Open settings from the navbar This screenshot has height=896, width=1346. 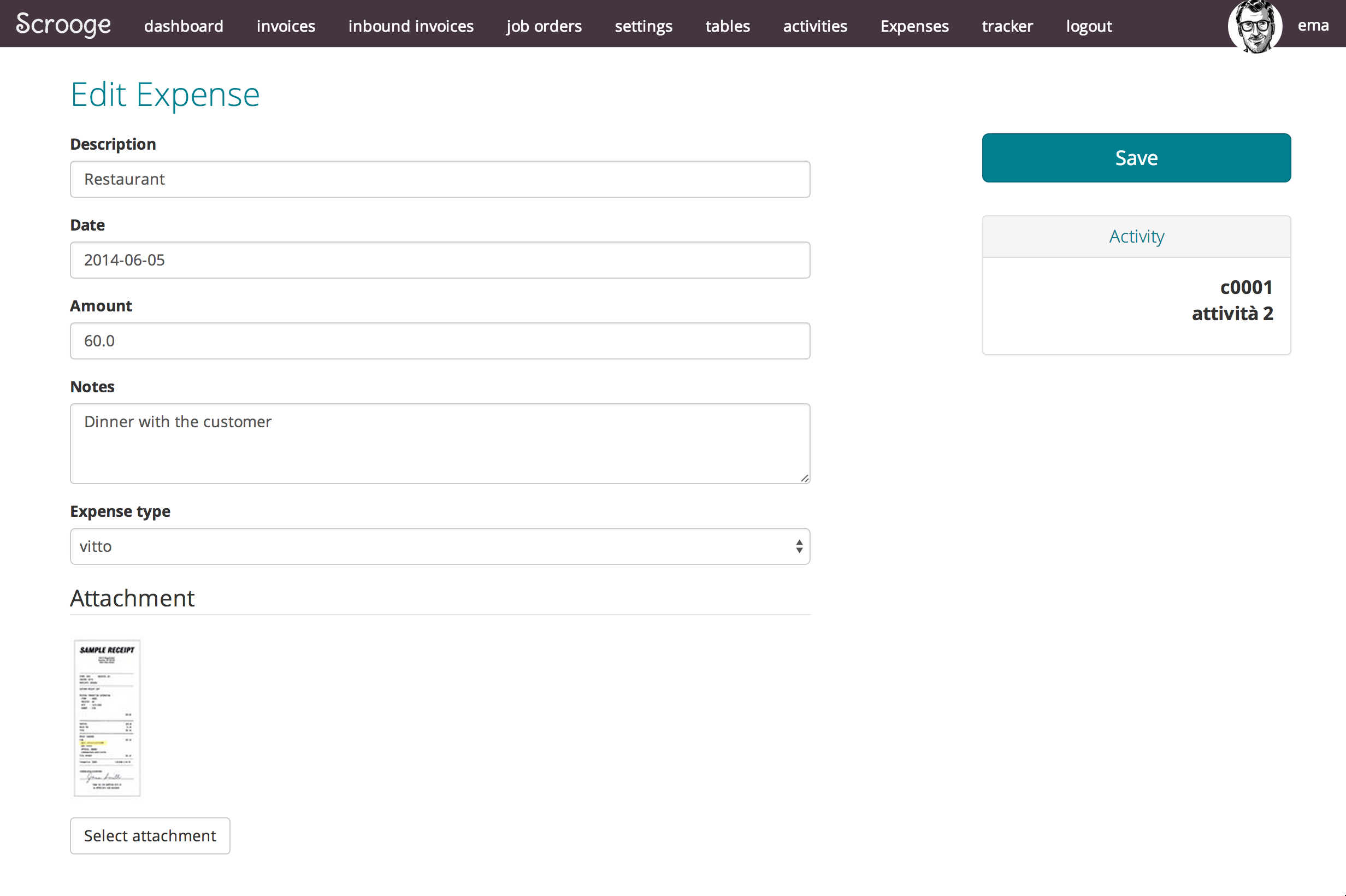644,26
